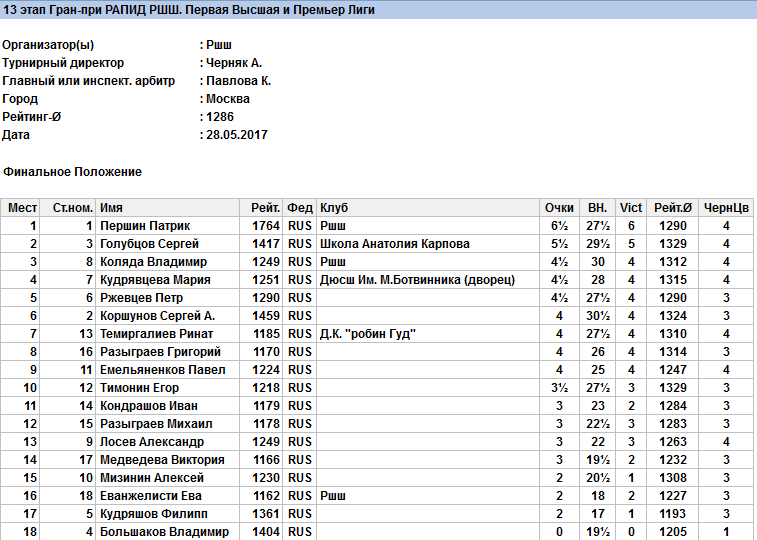Select player name 'Медведева Виктория'
Image resolution: width=757 pixels, height=540 pixels.
pos(162,459)
